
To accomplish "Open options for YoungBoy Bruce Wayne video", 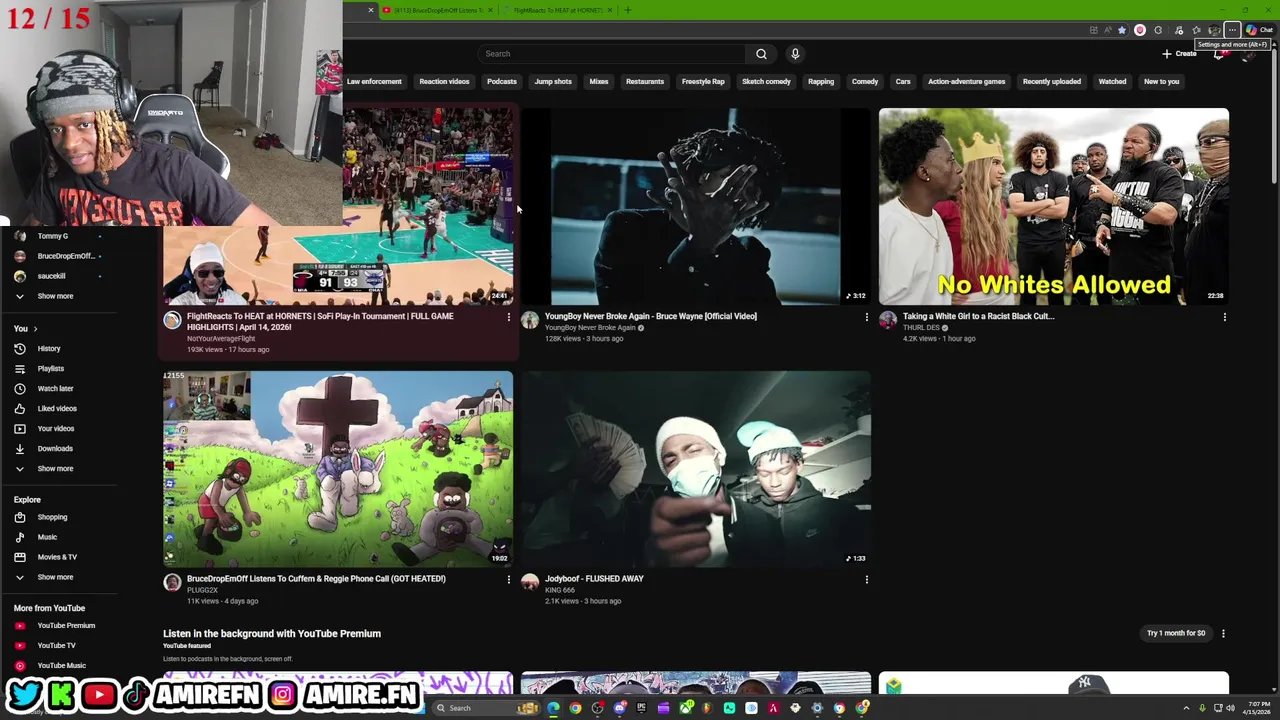I will tap(866, 317).
